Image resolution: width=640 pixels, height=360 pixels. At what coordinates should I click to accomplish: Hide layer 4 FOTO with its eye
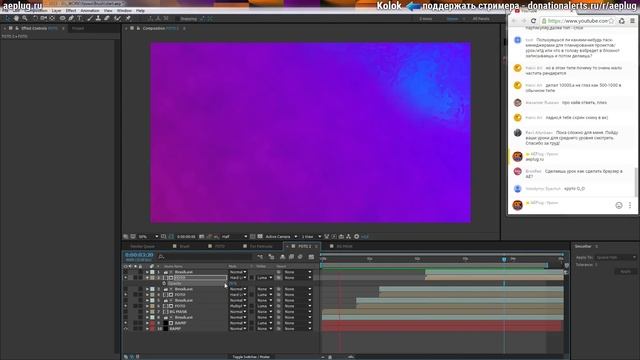point(126,295)
